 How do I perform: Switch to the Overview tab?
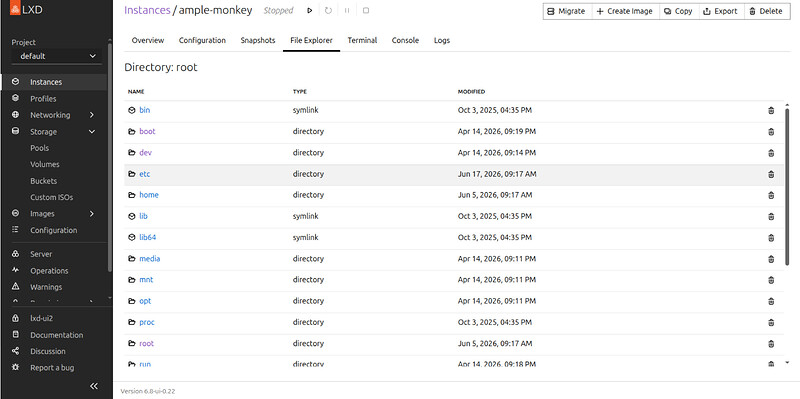point(148,40)
